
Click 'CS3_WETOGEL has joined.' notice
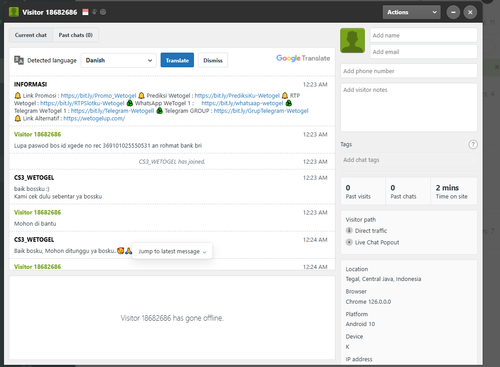click(172, 162)
